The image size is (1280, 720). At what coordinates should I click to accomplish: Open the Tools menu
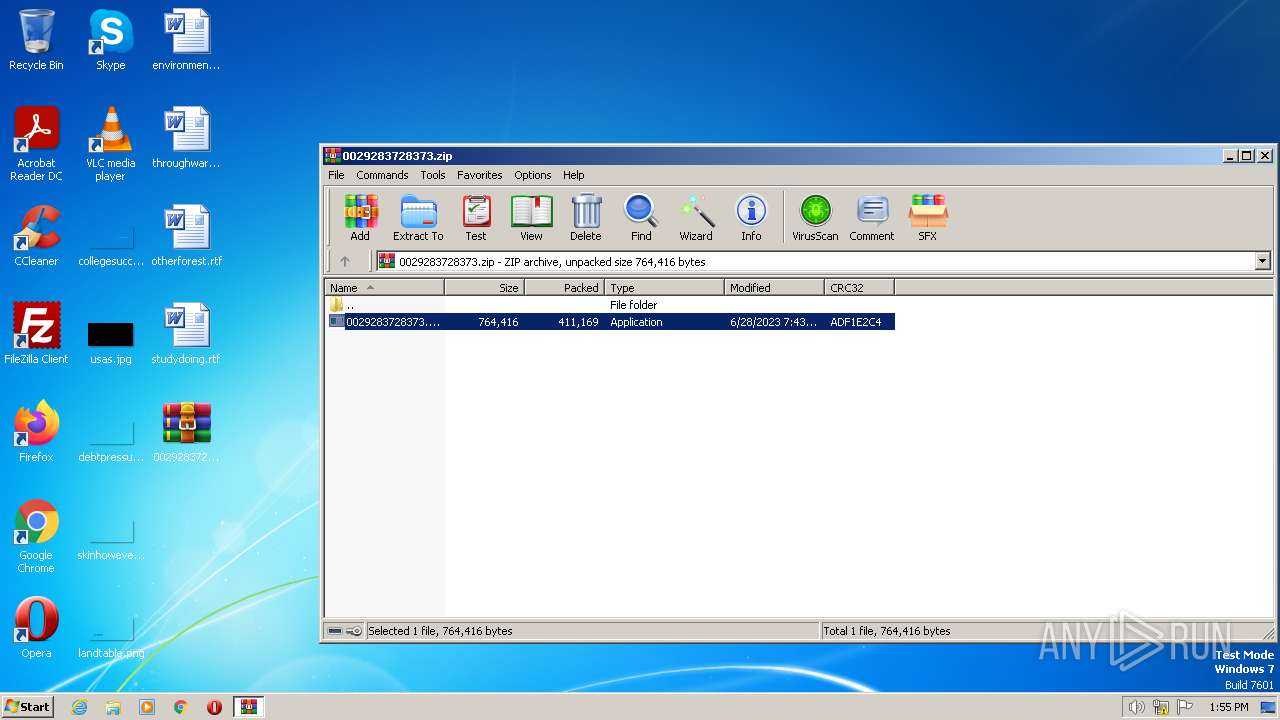click(x=433, y=175)
